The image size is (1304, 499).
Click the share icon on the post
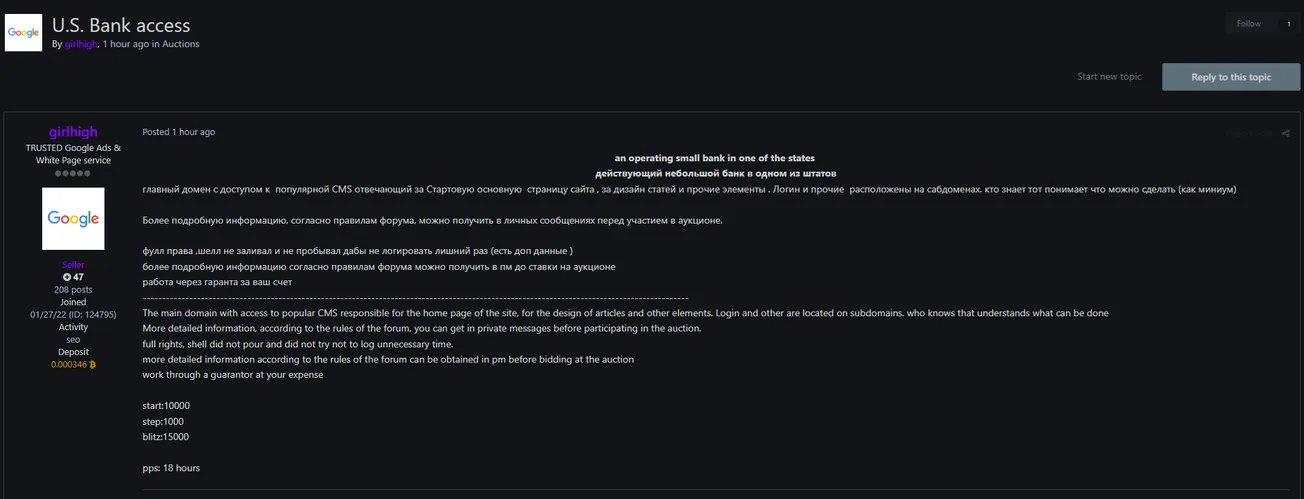(1286, 132)
